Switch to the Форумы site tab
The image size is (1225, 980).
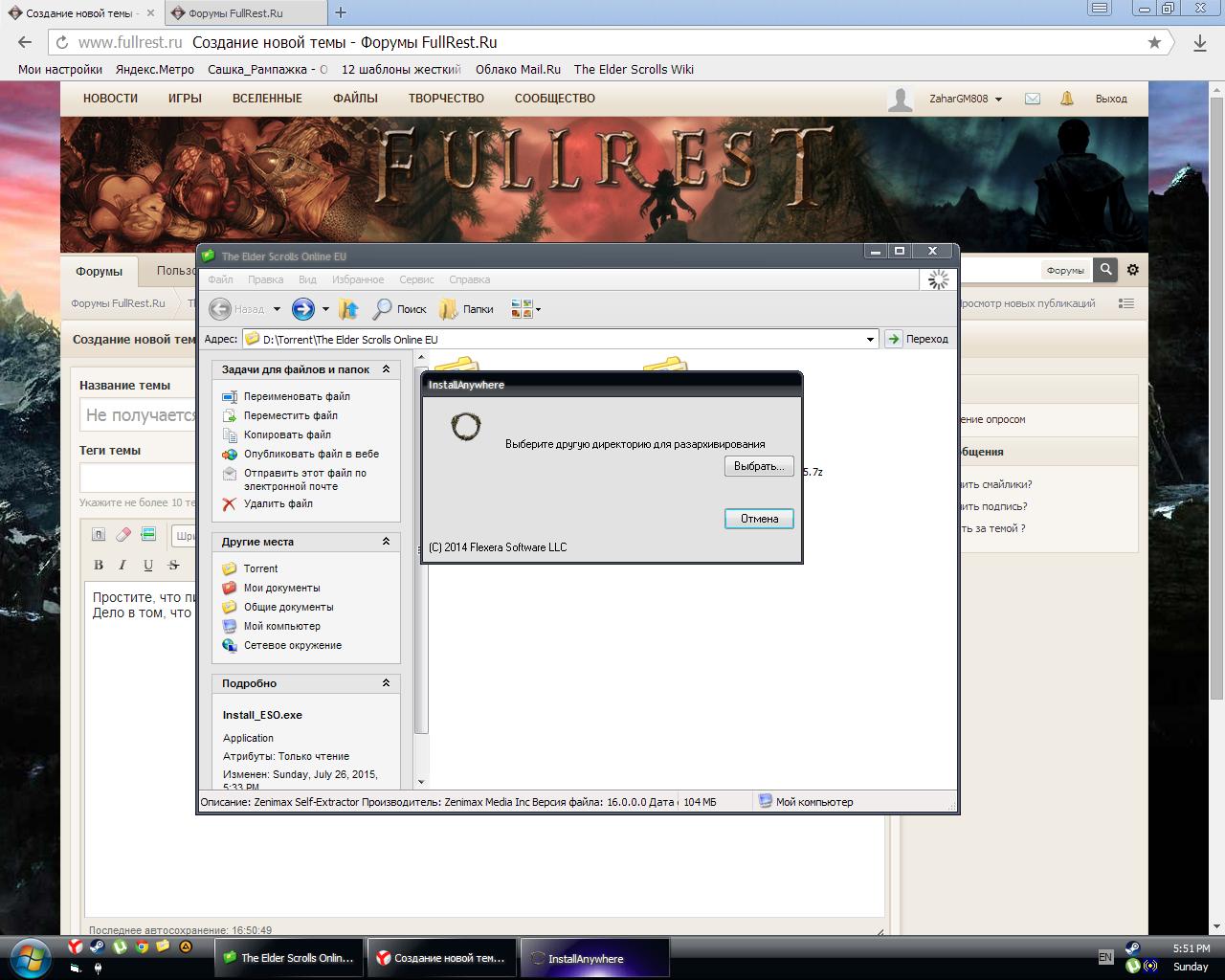(x=99, y=271)
